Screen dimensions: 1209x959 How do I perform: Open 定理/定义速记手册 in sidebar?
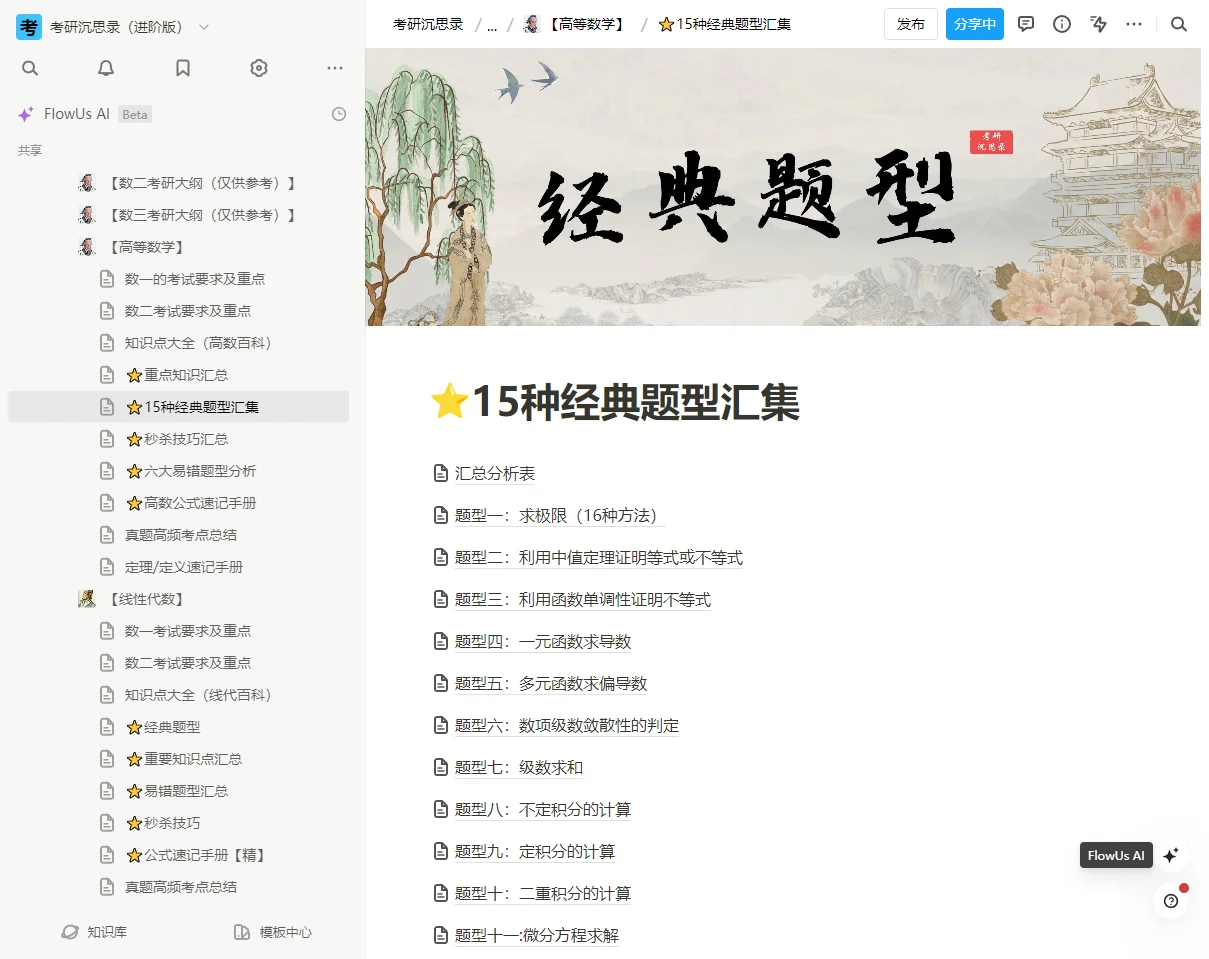pyautogui.click(x=184, y=567)
